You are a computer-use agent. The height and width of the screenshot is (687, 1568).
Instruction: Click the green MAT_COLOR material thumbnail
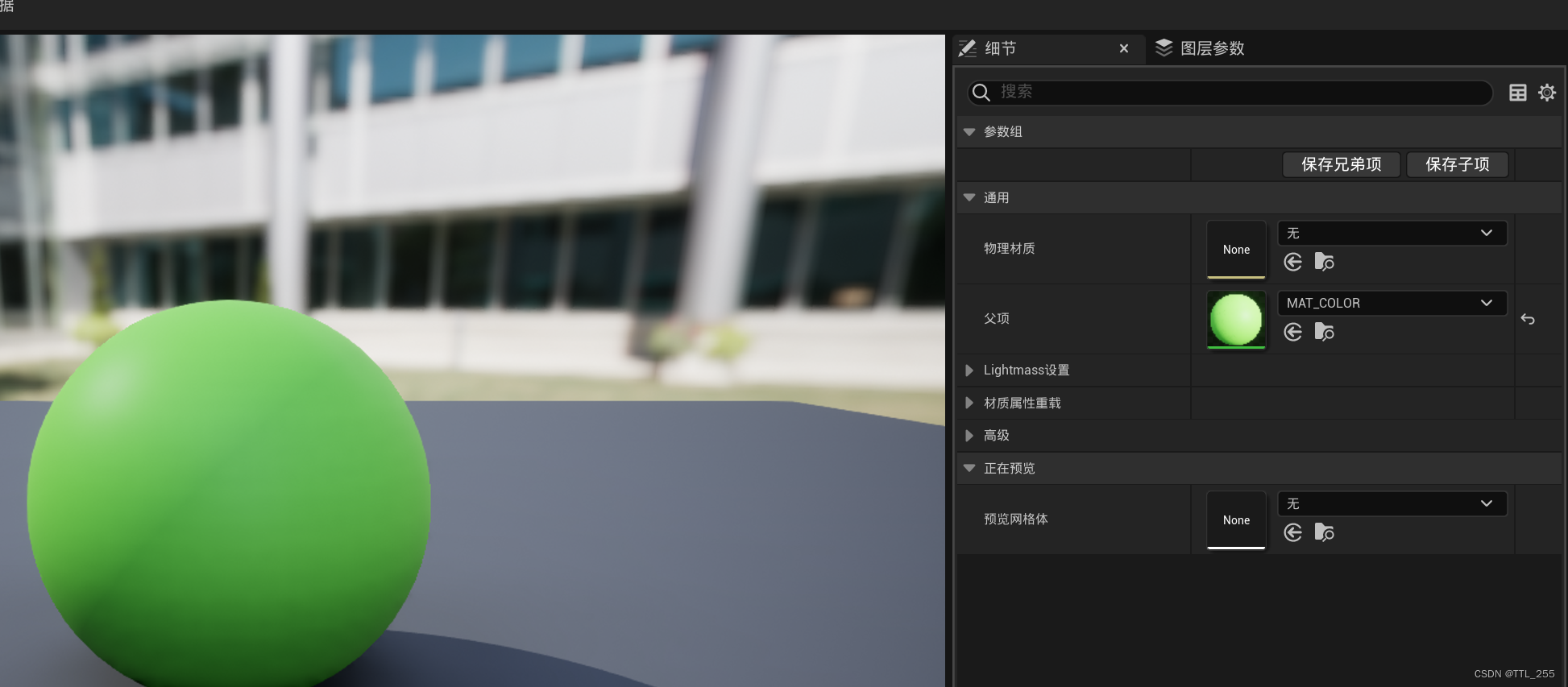pyautogui.click(x=1236, y=320)
